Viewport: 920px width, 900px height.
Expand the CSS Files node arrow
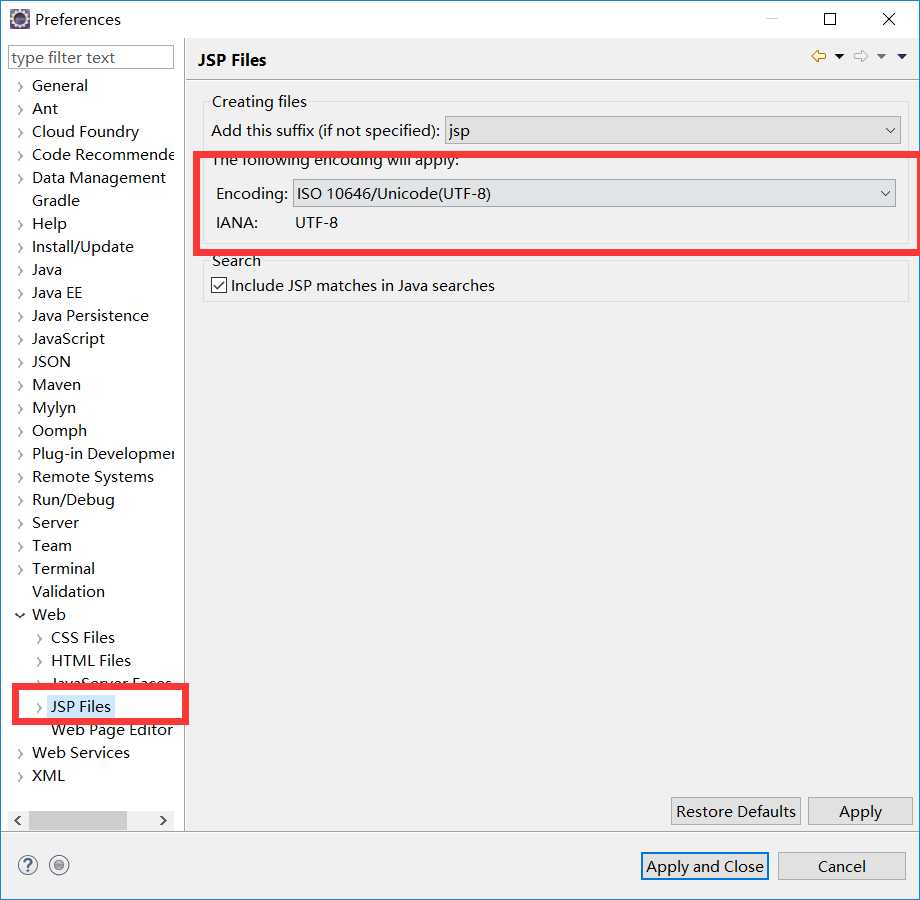(39, 638)
